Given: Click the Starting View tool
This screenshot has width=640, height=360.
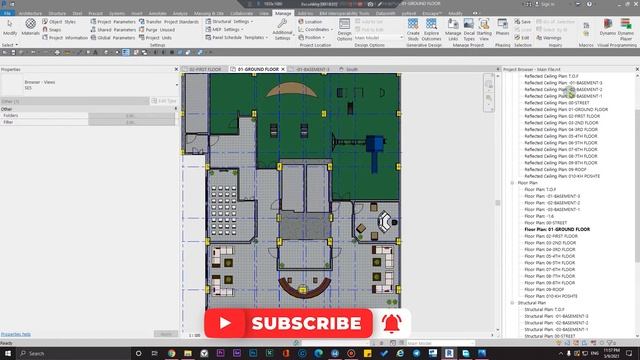Looking at the screenshot, I should click(484, 29).
